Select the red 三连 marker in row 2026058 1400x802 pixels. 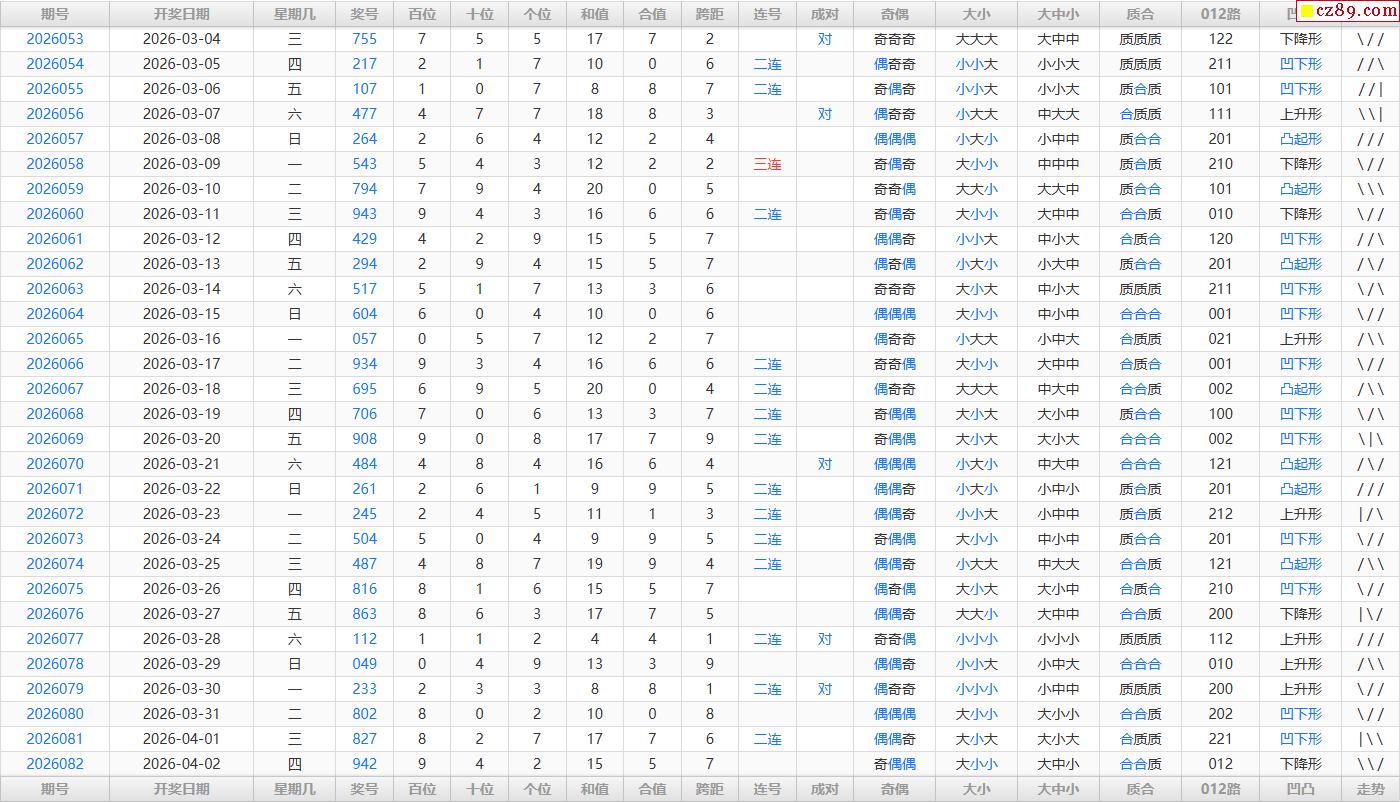click(x=767, y=164)
